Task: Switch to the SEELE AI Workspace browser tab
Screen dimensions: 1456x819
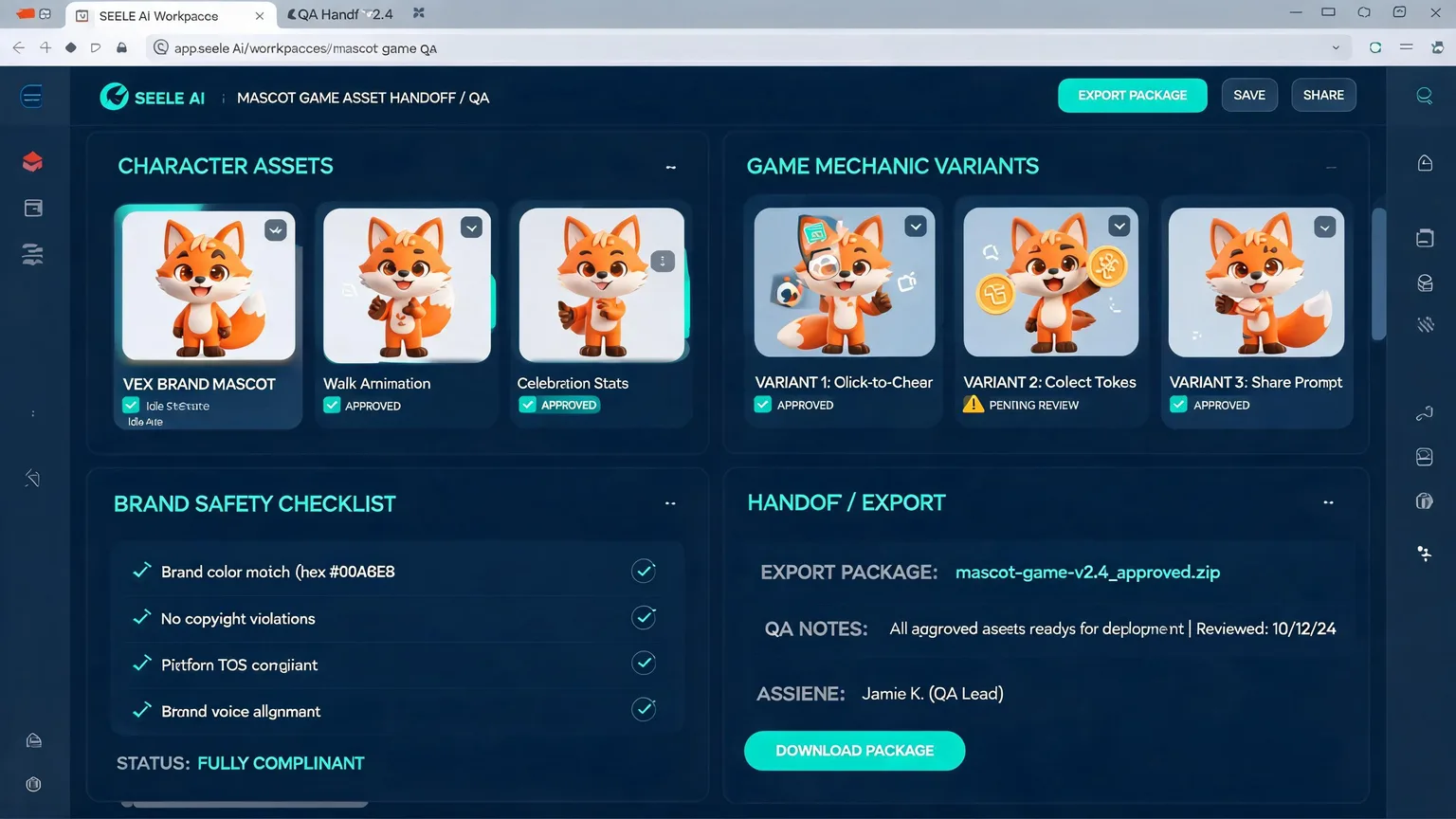Action: [x=171, y=15]
